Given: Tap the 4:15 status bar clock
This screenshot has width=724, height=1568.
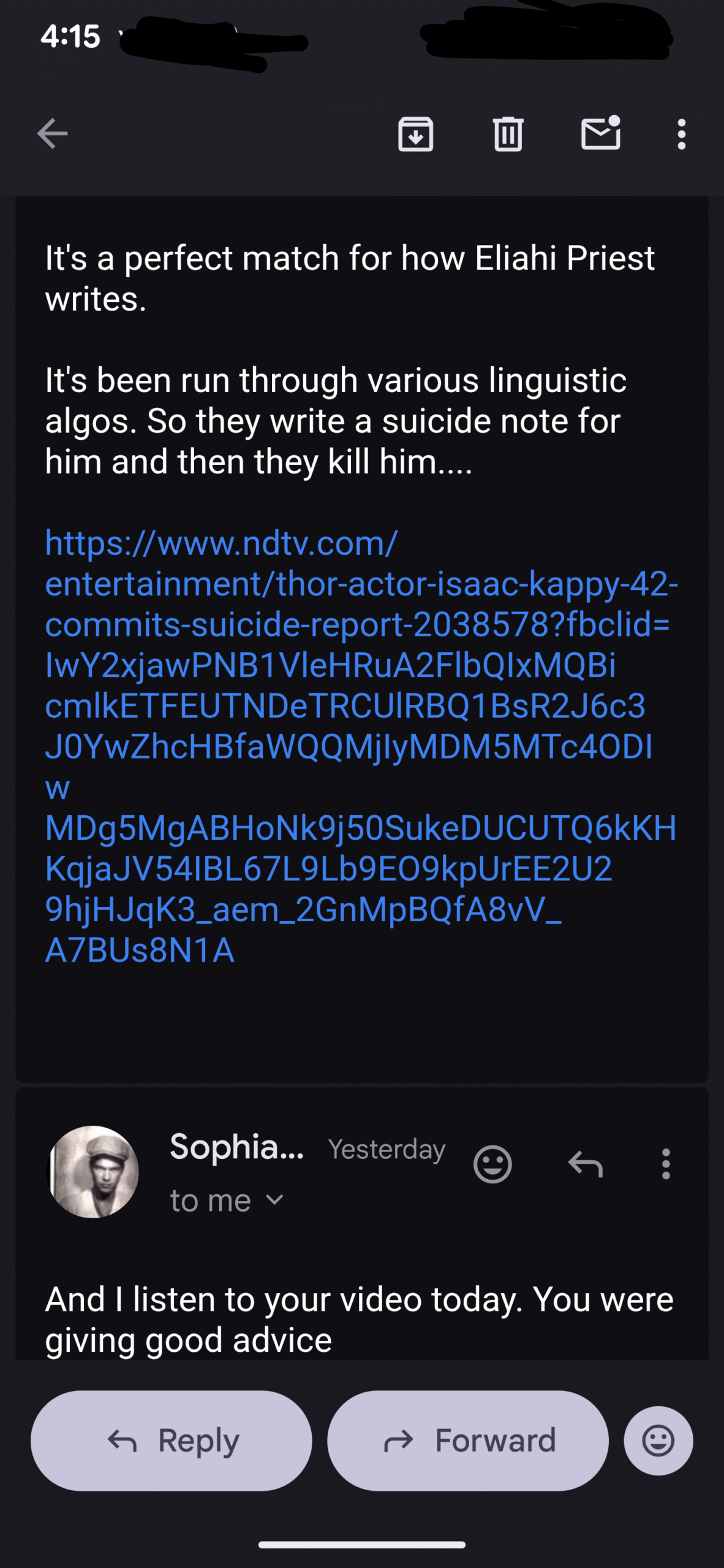Looking at the screenshot, I should [x=70, y=37].
